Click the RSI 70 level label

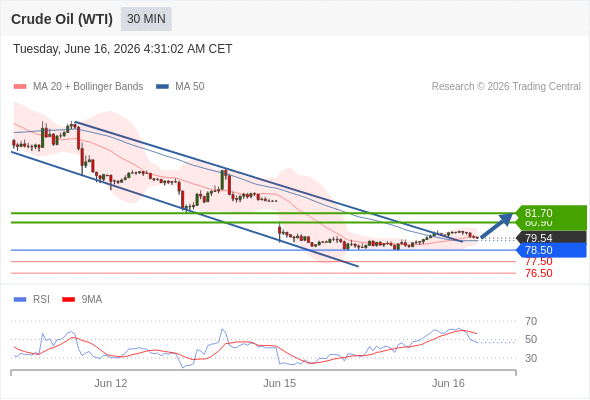tap(531, 321)
